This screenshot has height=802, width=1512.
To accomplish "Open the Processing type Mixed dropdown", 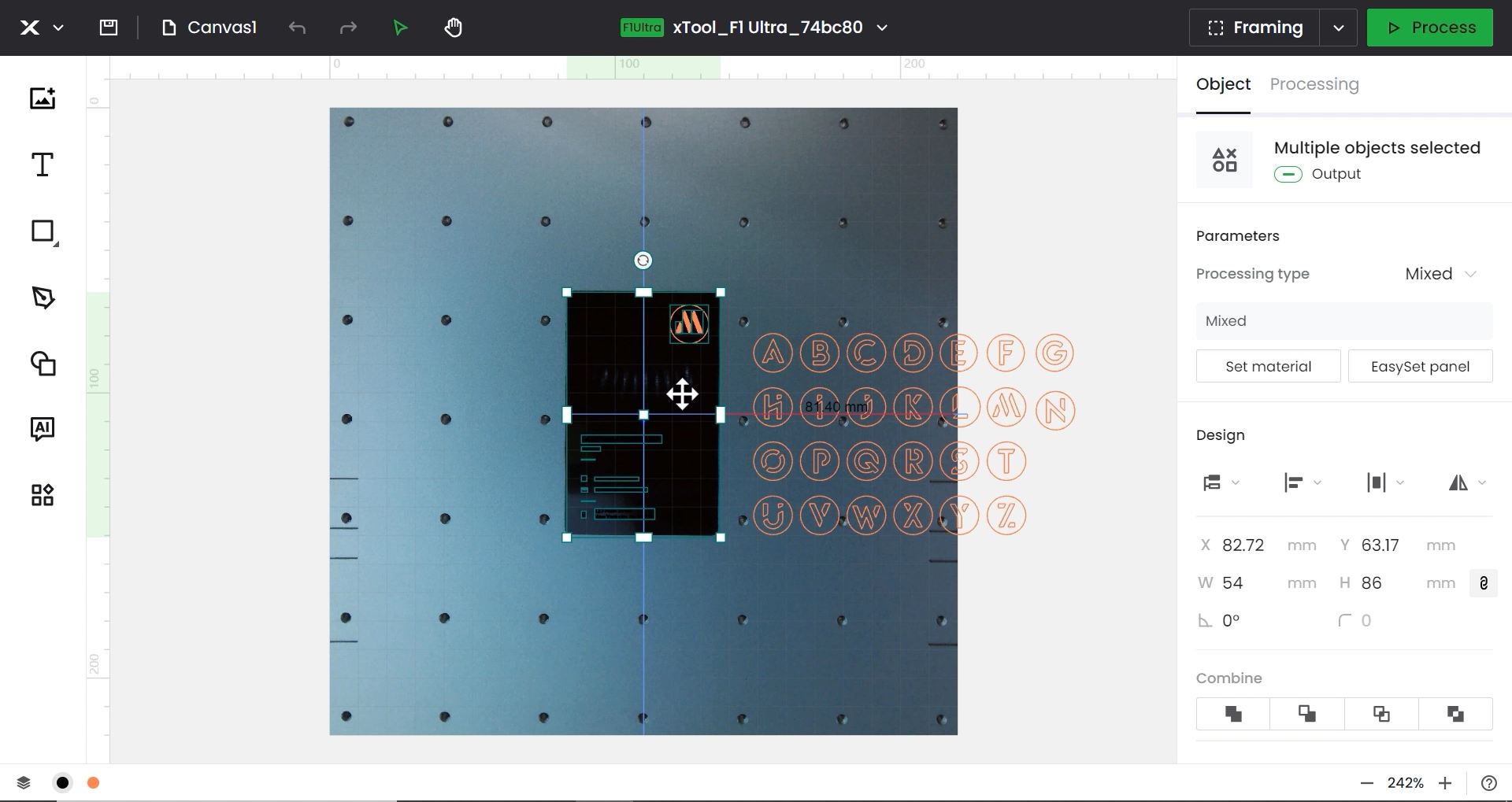I will (1440, 274).
